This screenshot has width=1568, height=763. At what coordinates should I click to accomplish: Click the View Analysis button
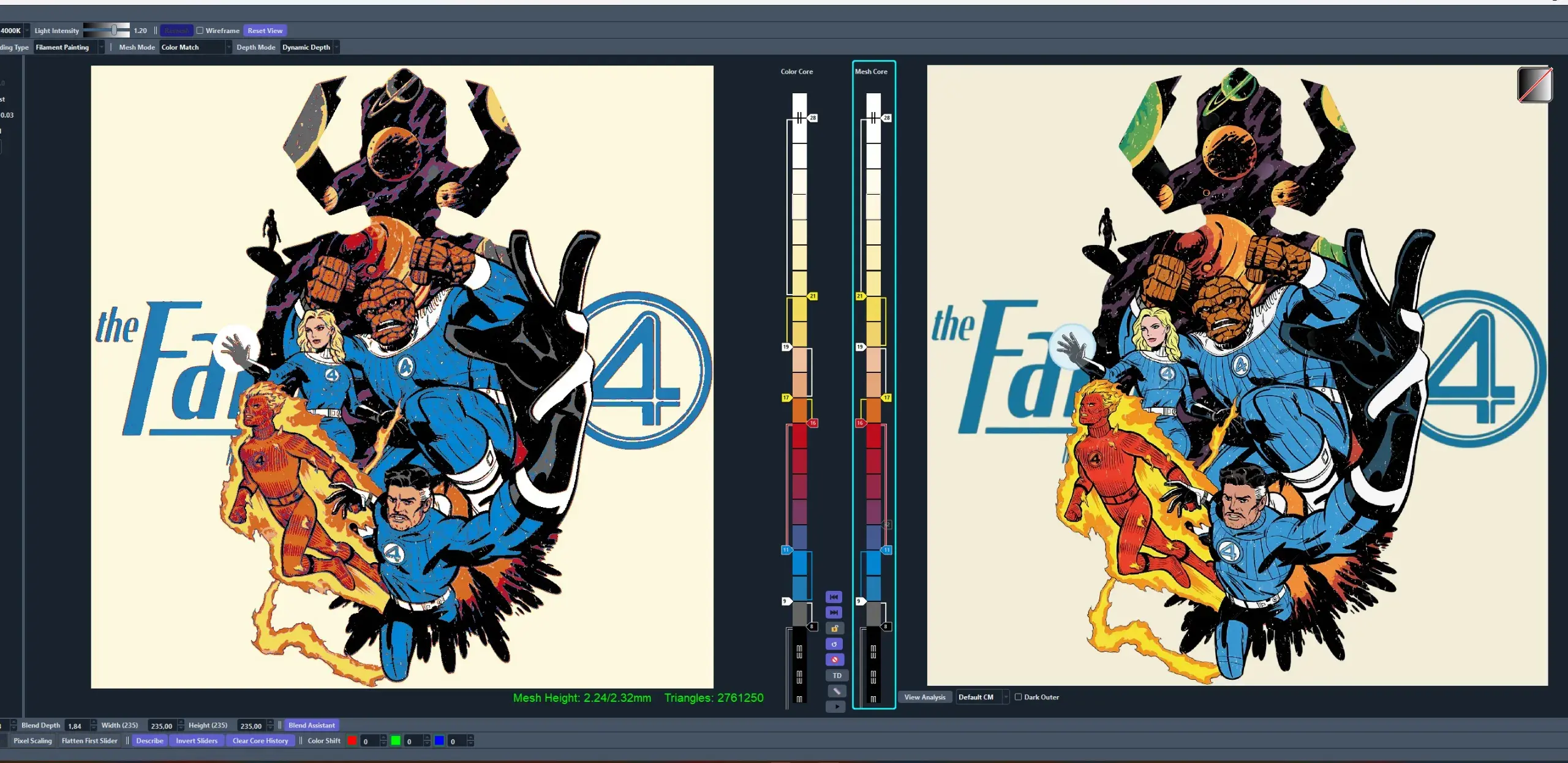(924, 697)
